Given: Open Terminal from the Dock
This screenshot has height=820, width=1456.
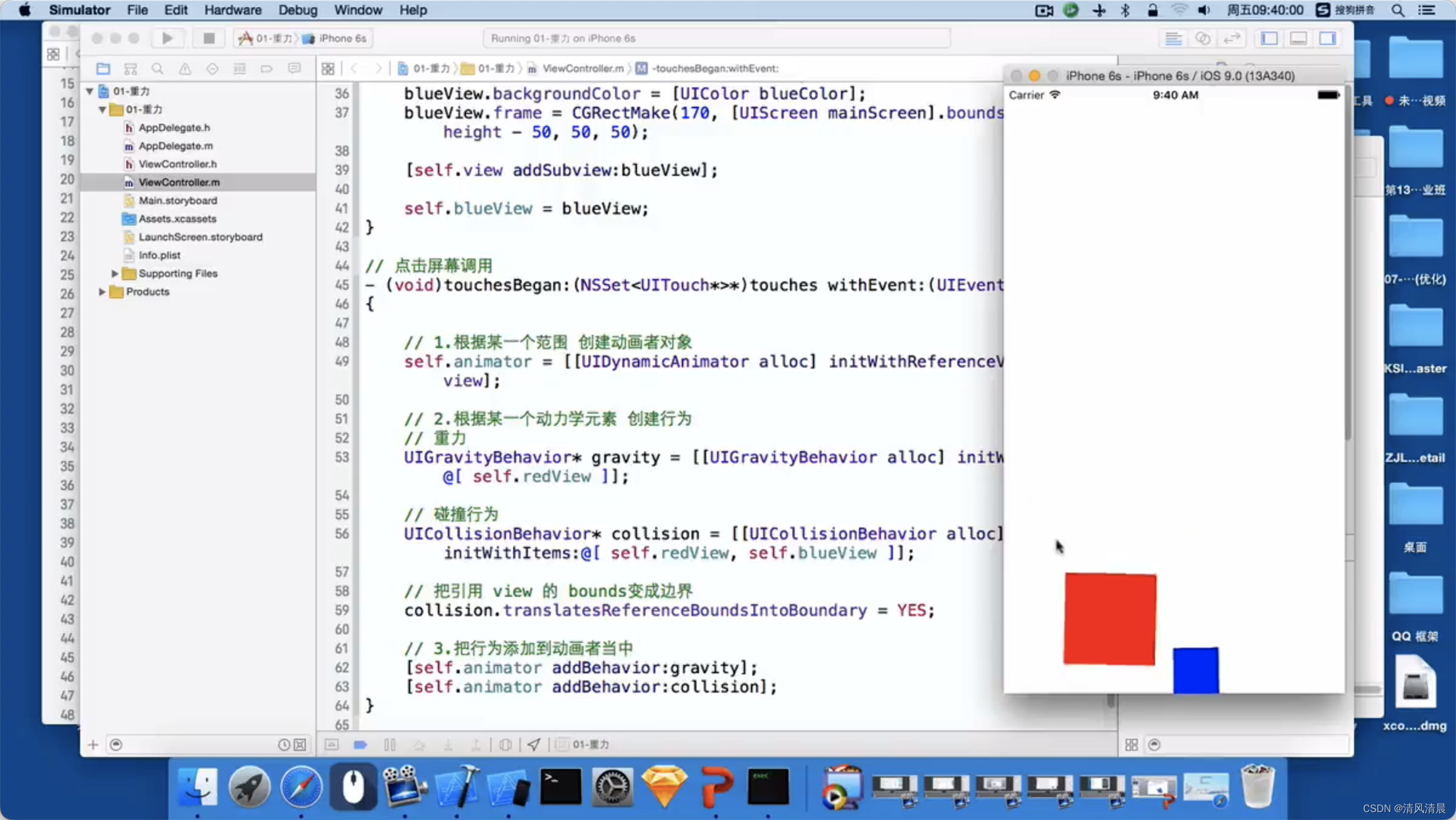Looking at the screenshot, I should (x=561, y=787).
